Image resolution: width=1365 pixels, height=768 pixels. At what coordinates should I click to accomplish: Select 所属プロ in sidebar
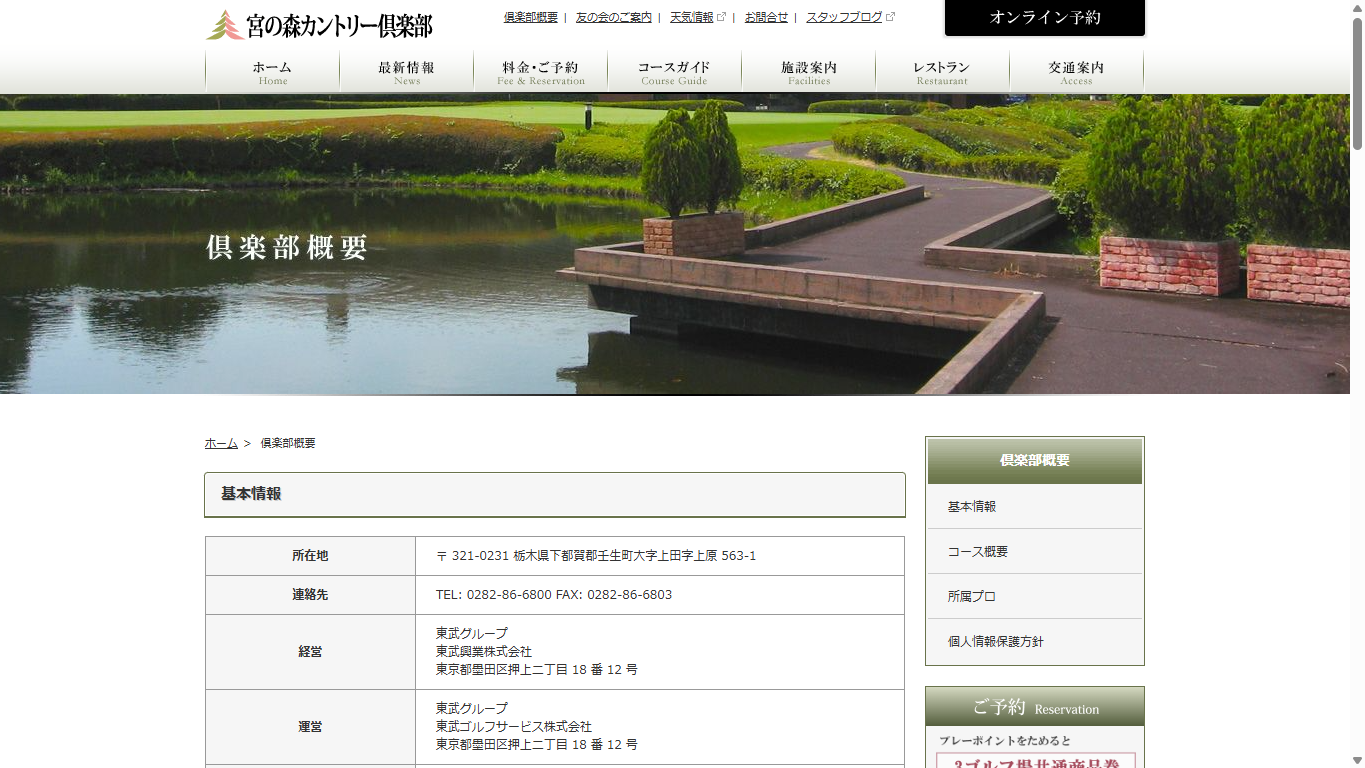(x=1035, y=597)
